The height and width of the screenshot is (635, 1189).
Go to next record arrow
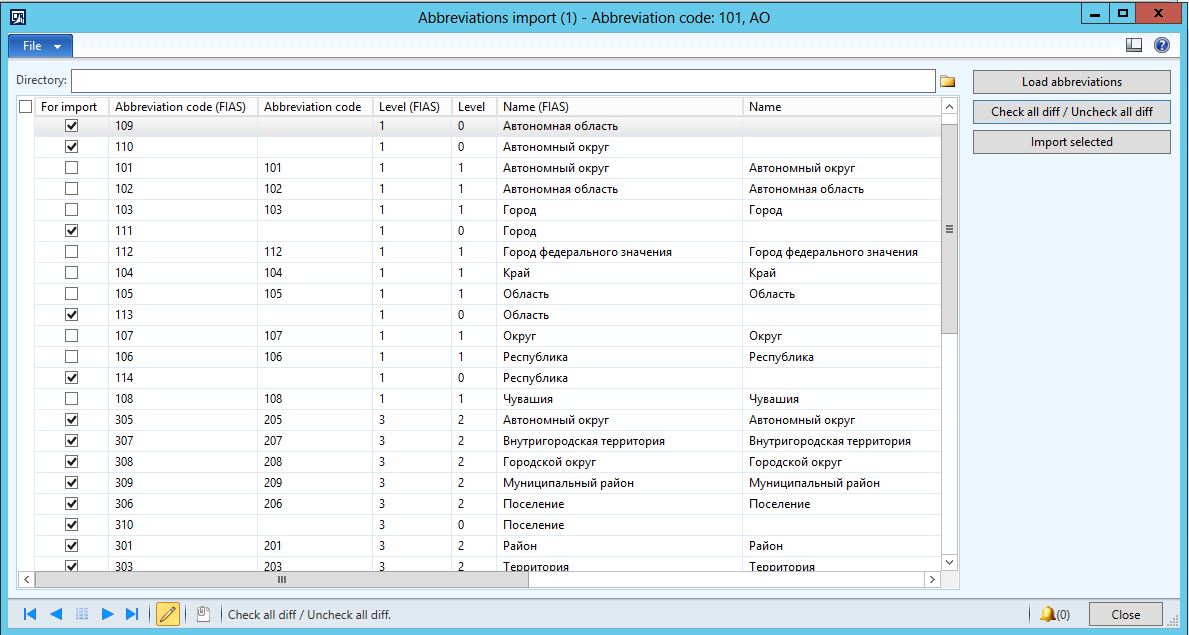point(108,614)
